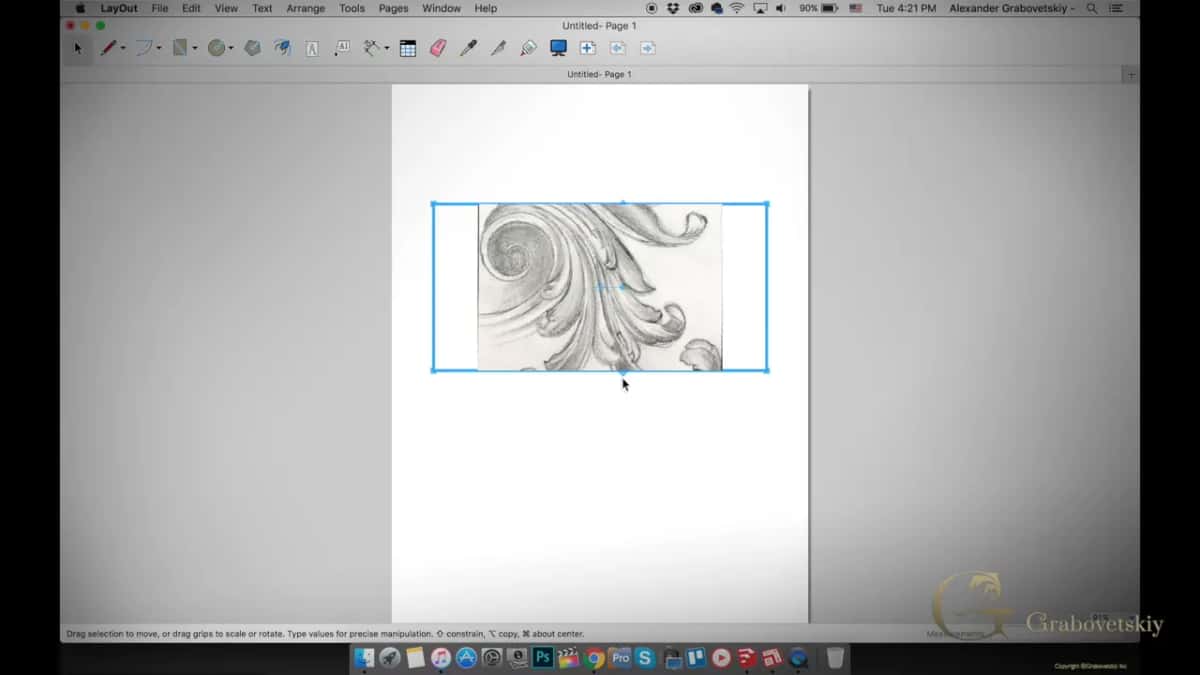Screen dimensions: 1200x675
Task: Open the View menu
Action: click(x=226, y=8)
